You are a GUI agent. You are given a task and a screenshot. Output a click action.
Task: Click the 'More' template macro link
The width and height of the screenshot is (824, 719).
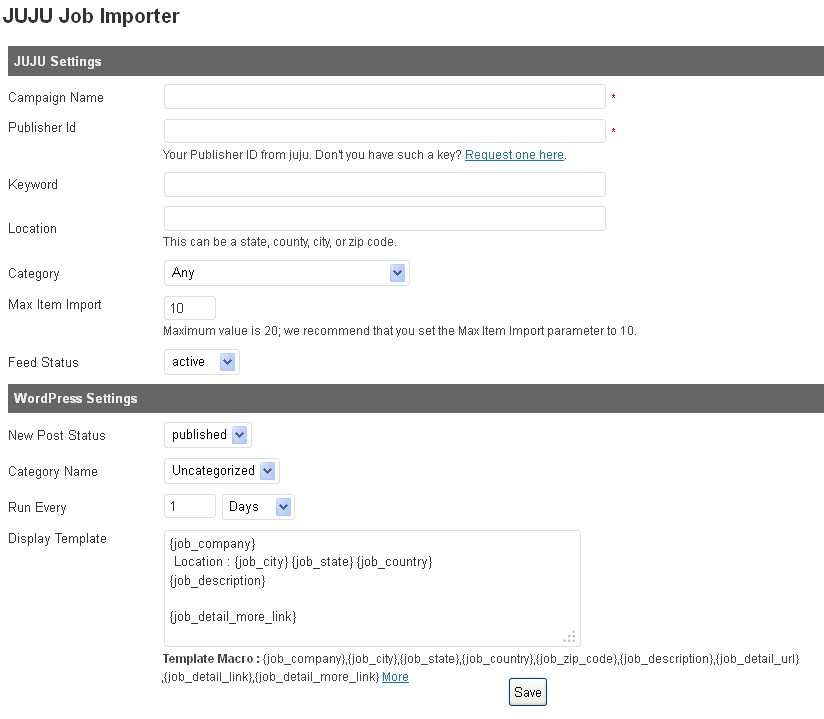click(395, 677)
